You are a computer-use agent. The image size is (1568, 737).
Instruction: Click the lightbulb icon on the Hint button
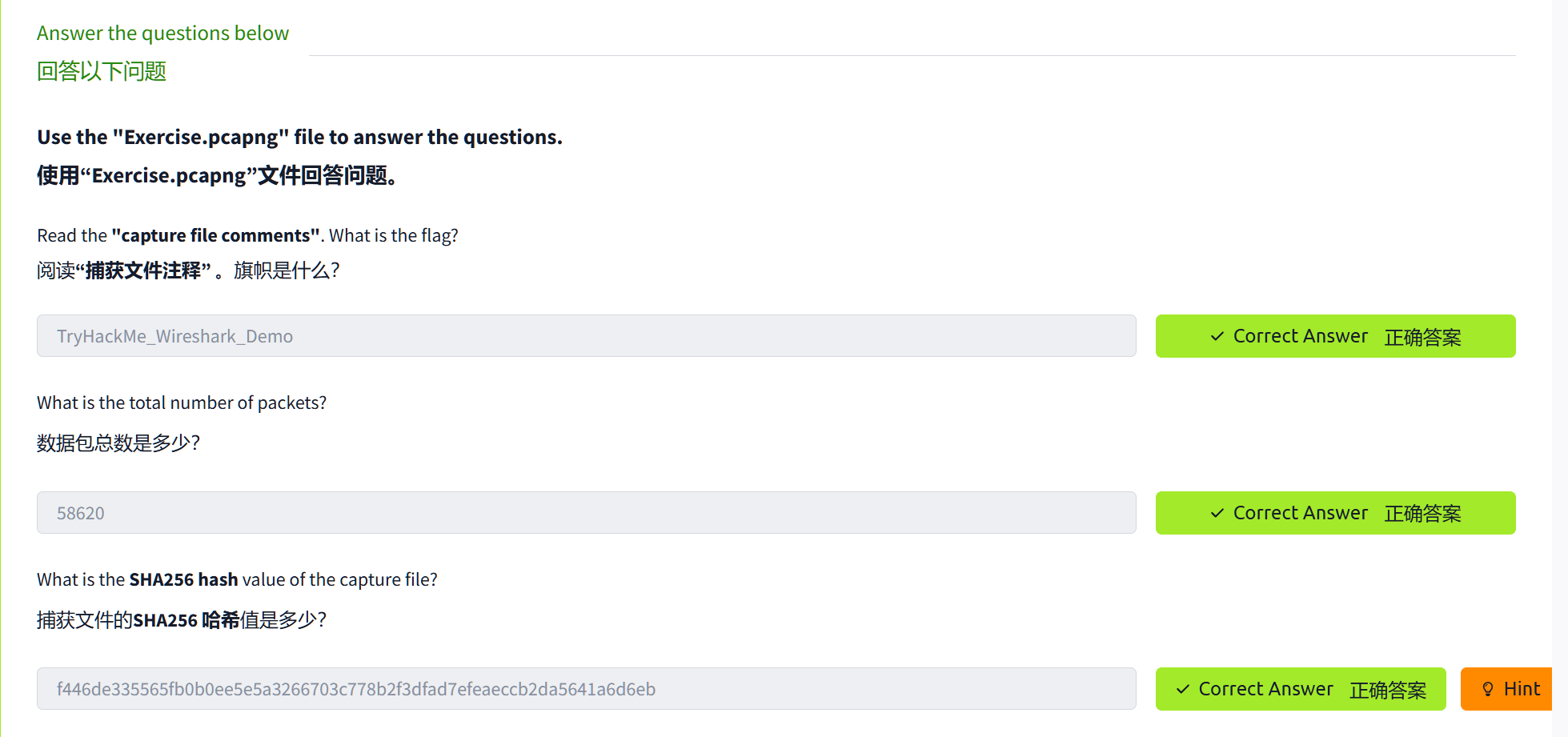point(1488,690)
